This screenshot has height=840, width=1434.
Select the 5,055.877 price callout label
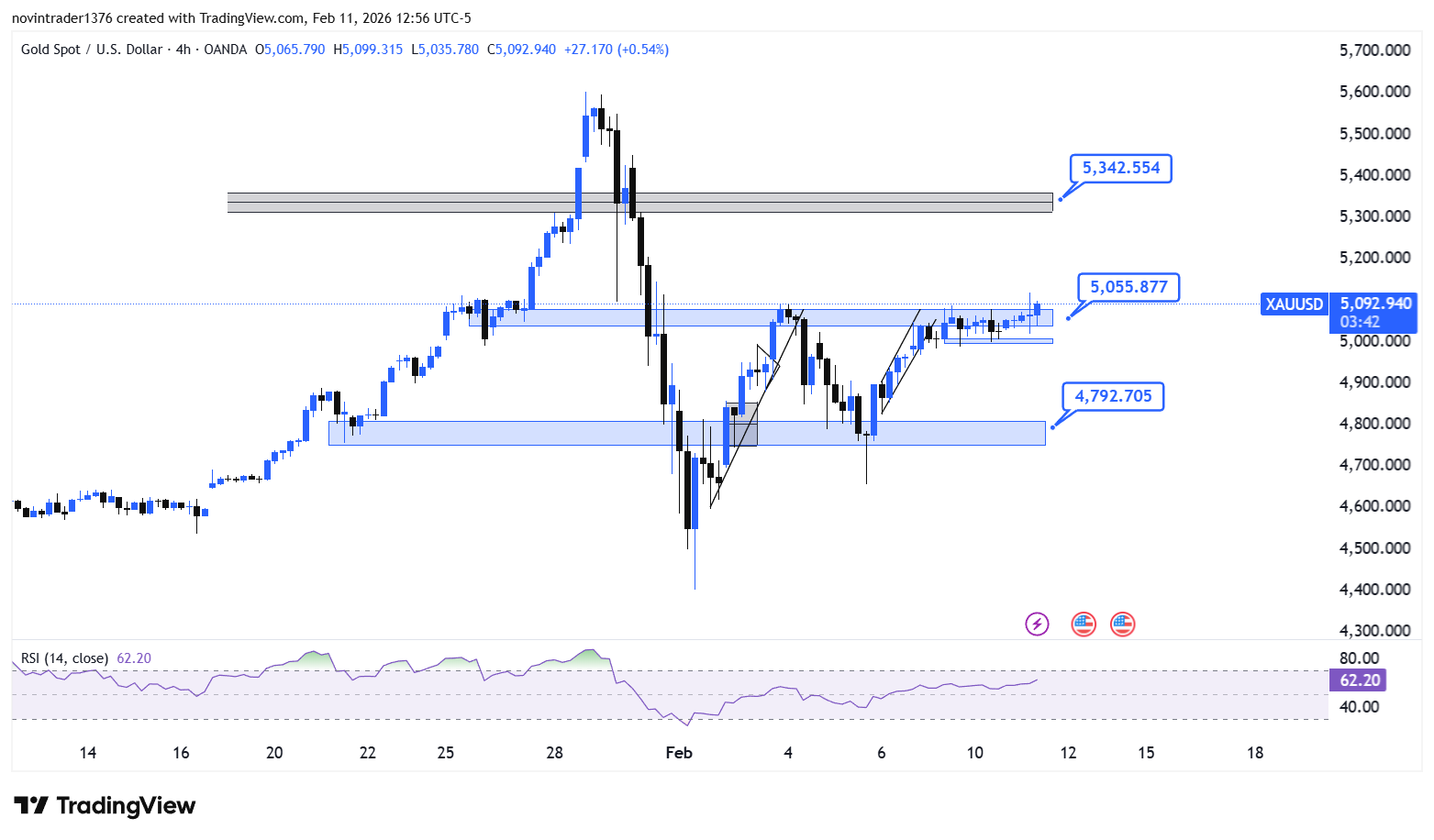pyautogui.click(x=1128, y=287)
